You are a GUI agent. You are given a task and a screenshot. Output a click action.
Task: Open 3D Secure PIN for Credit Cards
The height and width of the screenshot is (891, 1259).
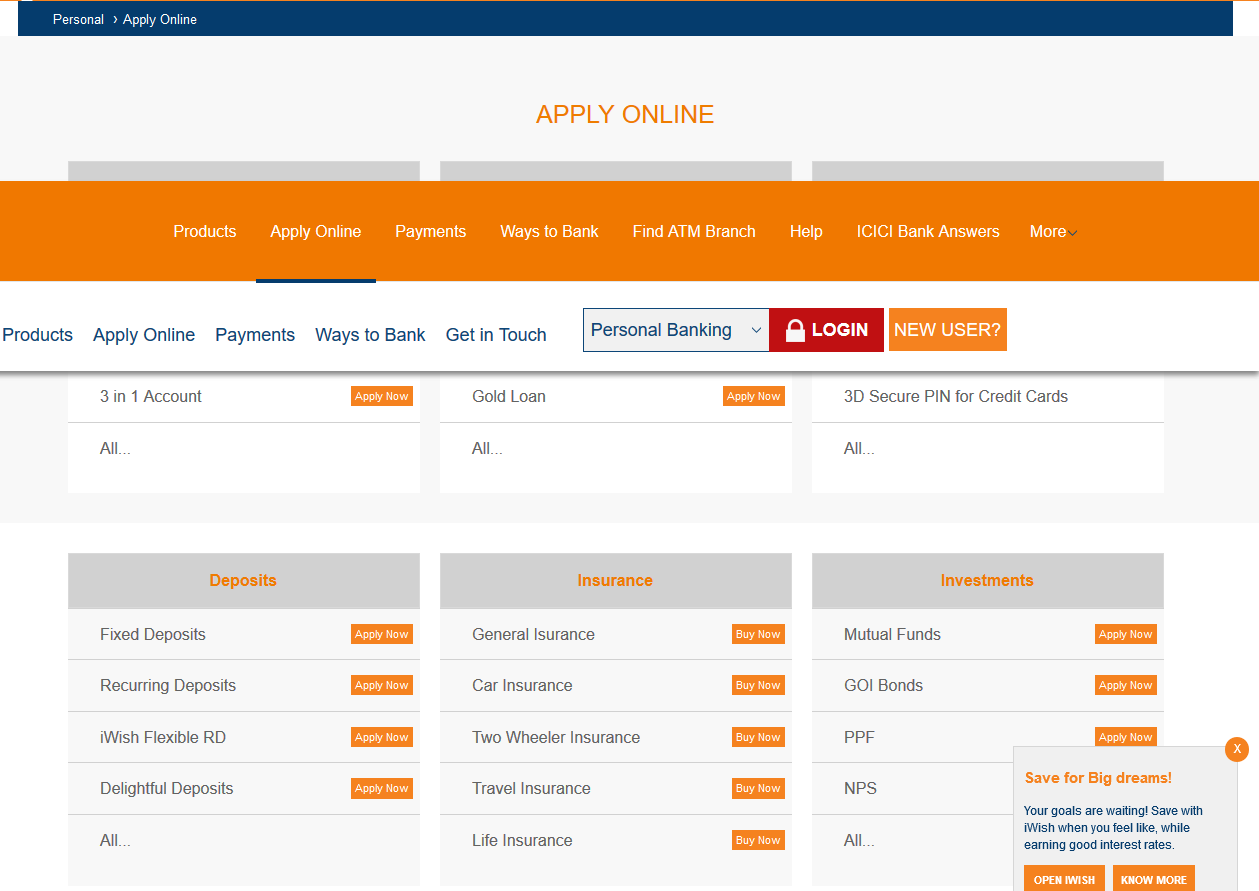956,396
